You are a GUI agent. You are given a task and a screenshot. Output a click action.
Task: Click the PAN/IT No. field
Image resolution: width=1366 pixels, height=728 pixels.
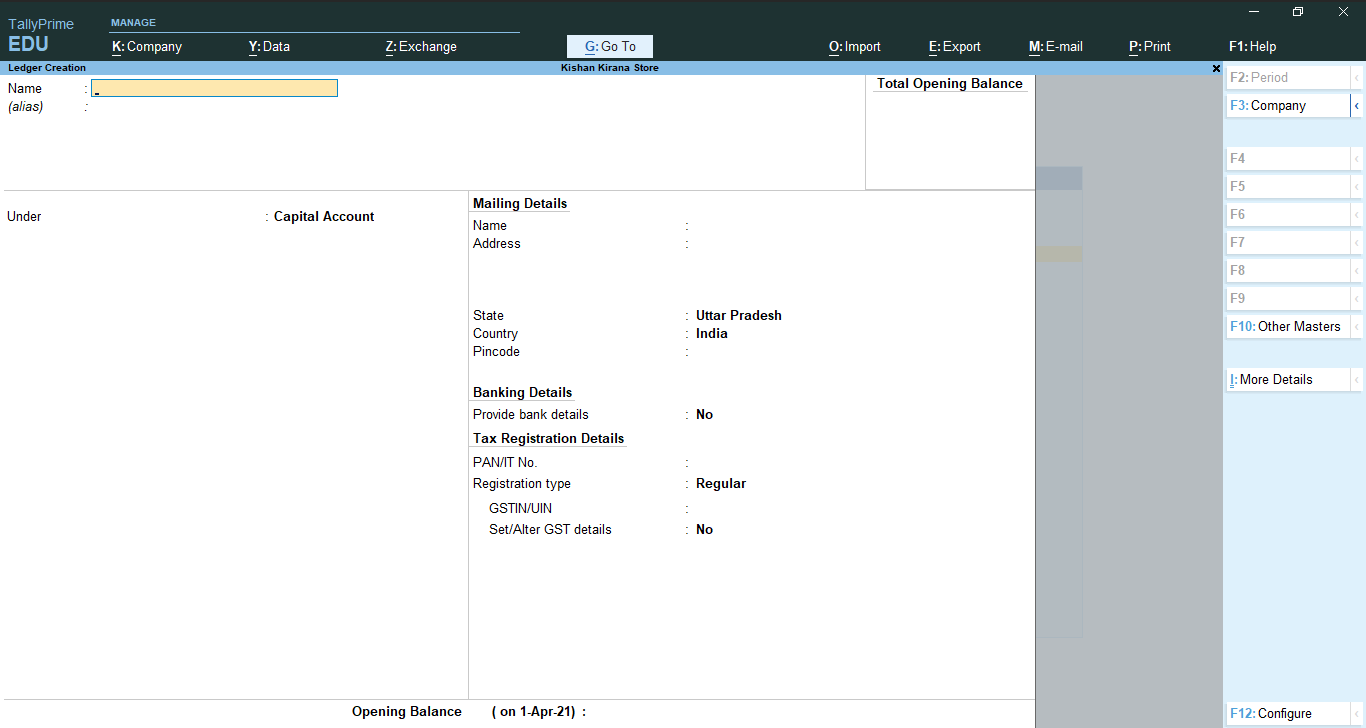(x=860, y=463)
